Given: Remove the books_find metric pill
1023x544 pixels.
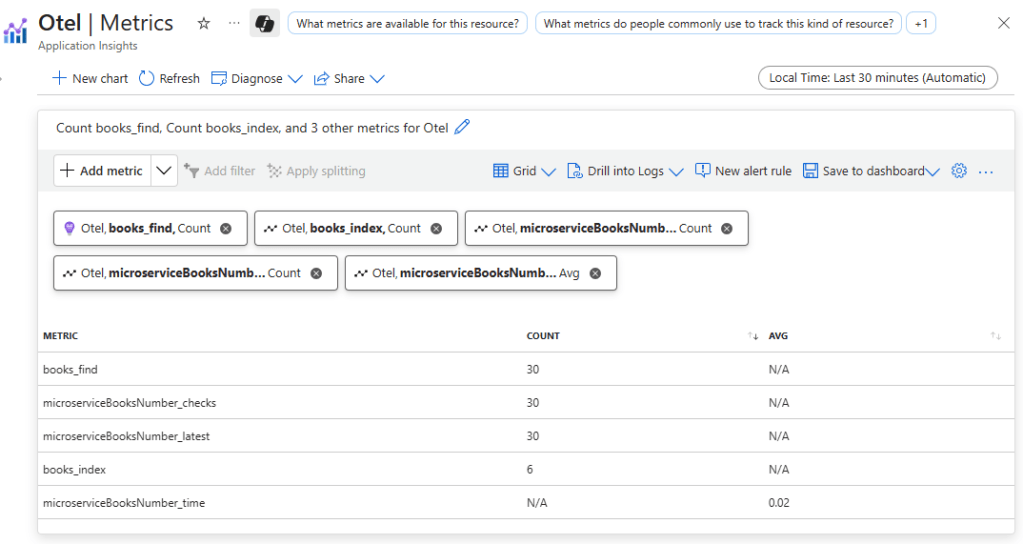Looking at the screenshot, I should click(226, 228).
